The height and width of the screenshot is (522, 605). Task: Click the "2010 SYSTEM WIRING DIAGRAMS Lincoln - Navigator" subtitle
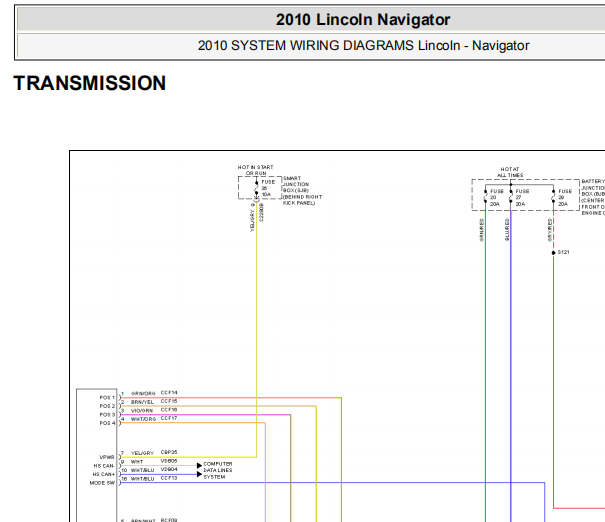pyautogui.click(x=363, y=46)
